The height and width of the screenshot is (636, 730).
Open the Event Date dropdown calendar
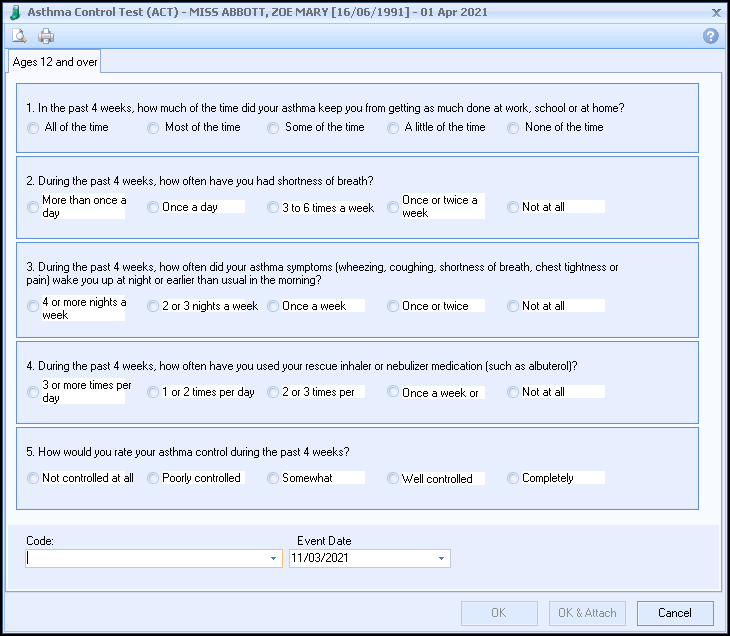(441, 558)
